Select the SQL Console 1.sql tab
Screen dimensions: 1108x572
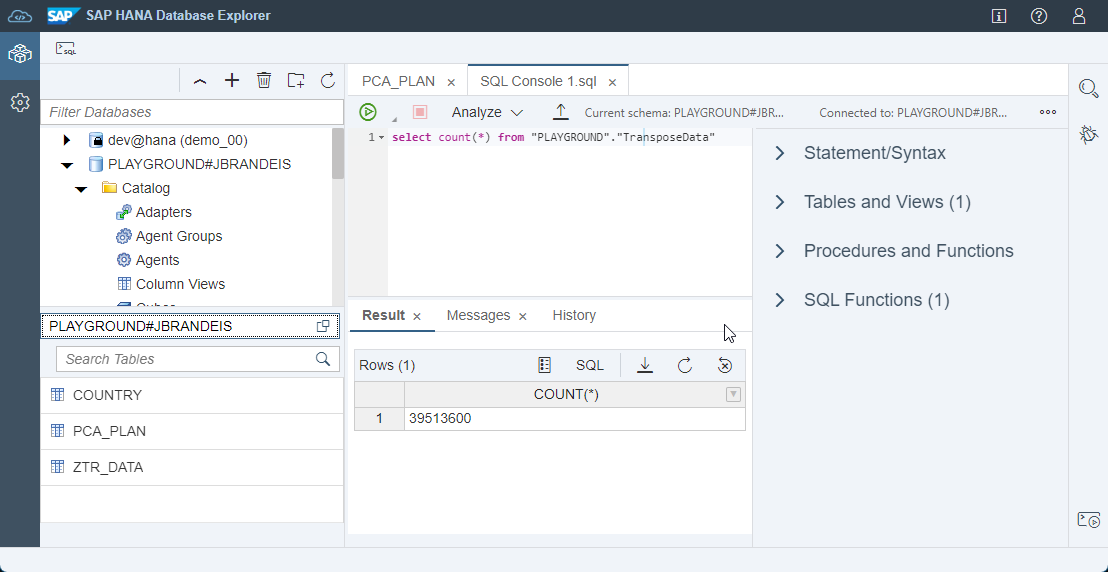[538, 81]
